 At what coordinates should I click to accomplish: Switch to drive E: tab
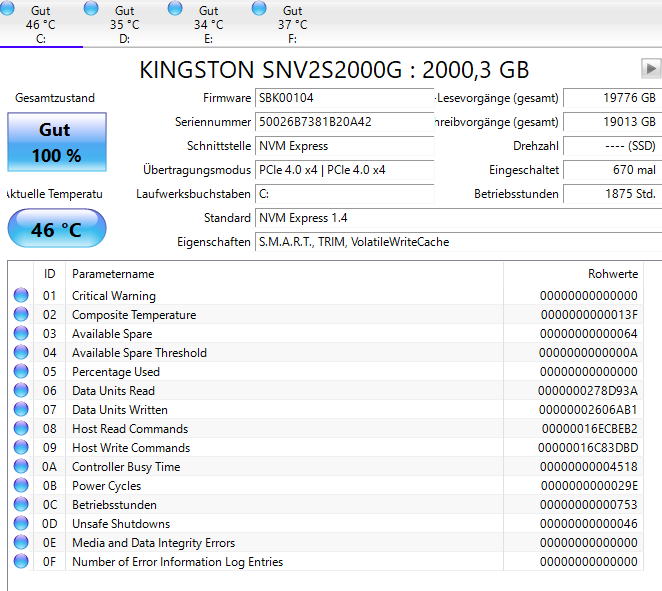click(209, 24)
